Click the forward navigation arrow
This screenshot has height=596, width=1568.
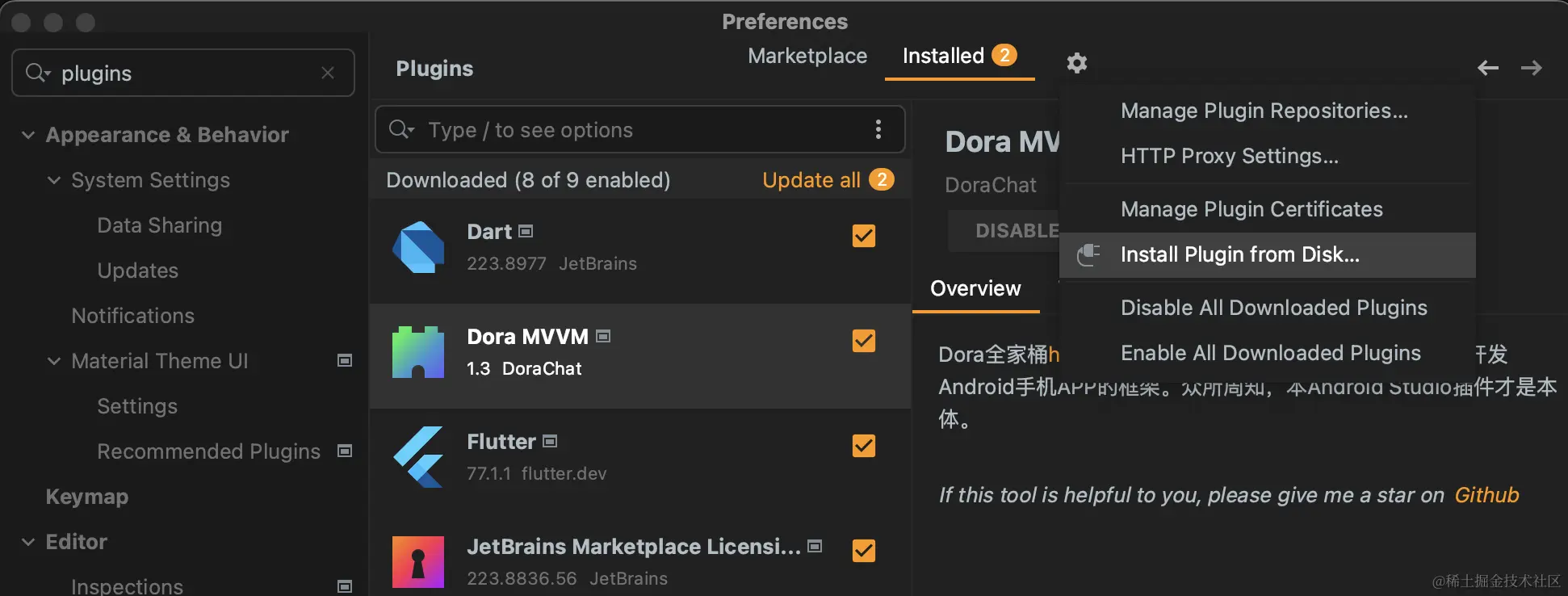[1531, 68]
